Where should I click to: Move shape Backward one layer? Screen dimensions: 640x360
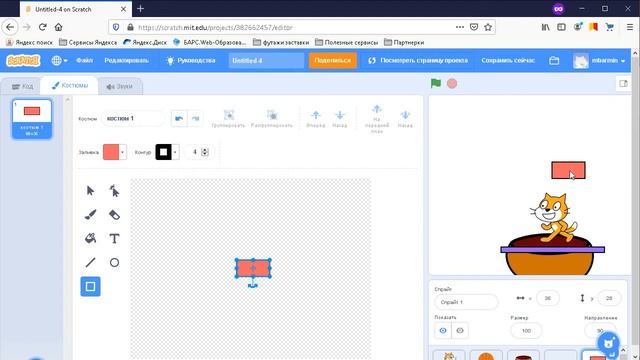click(340, 119)
